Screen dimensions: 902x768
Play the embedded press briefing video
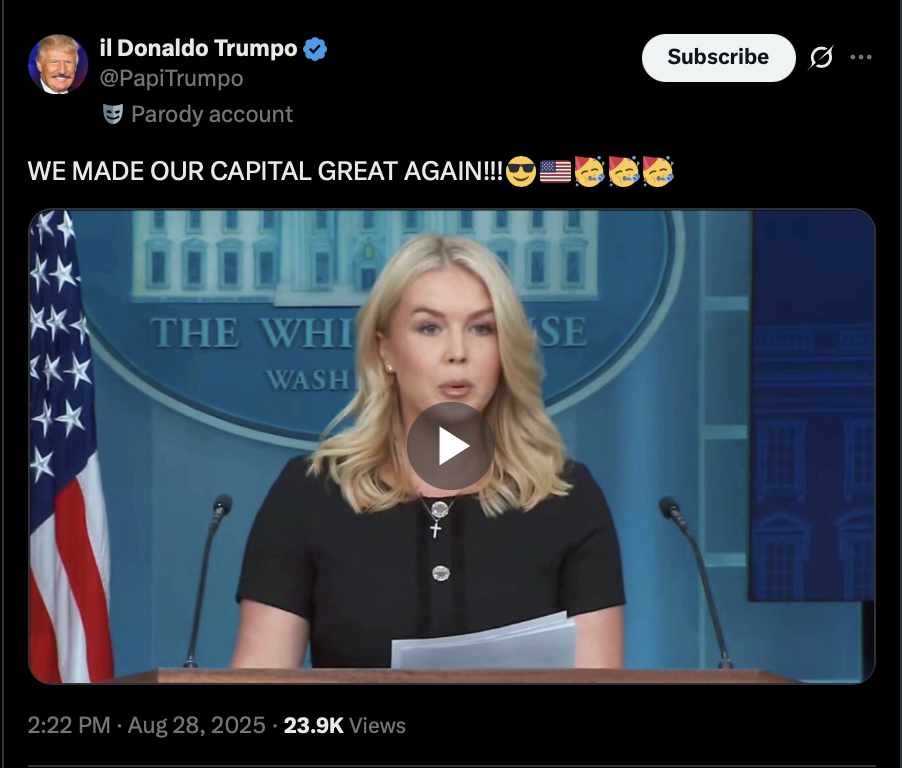[x=450, y=446]
